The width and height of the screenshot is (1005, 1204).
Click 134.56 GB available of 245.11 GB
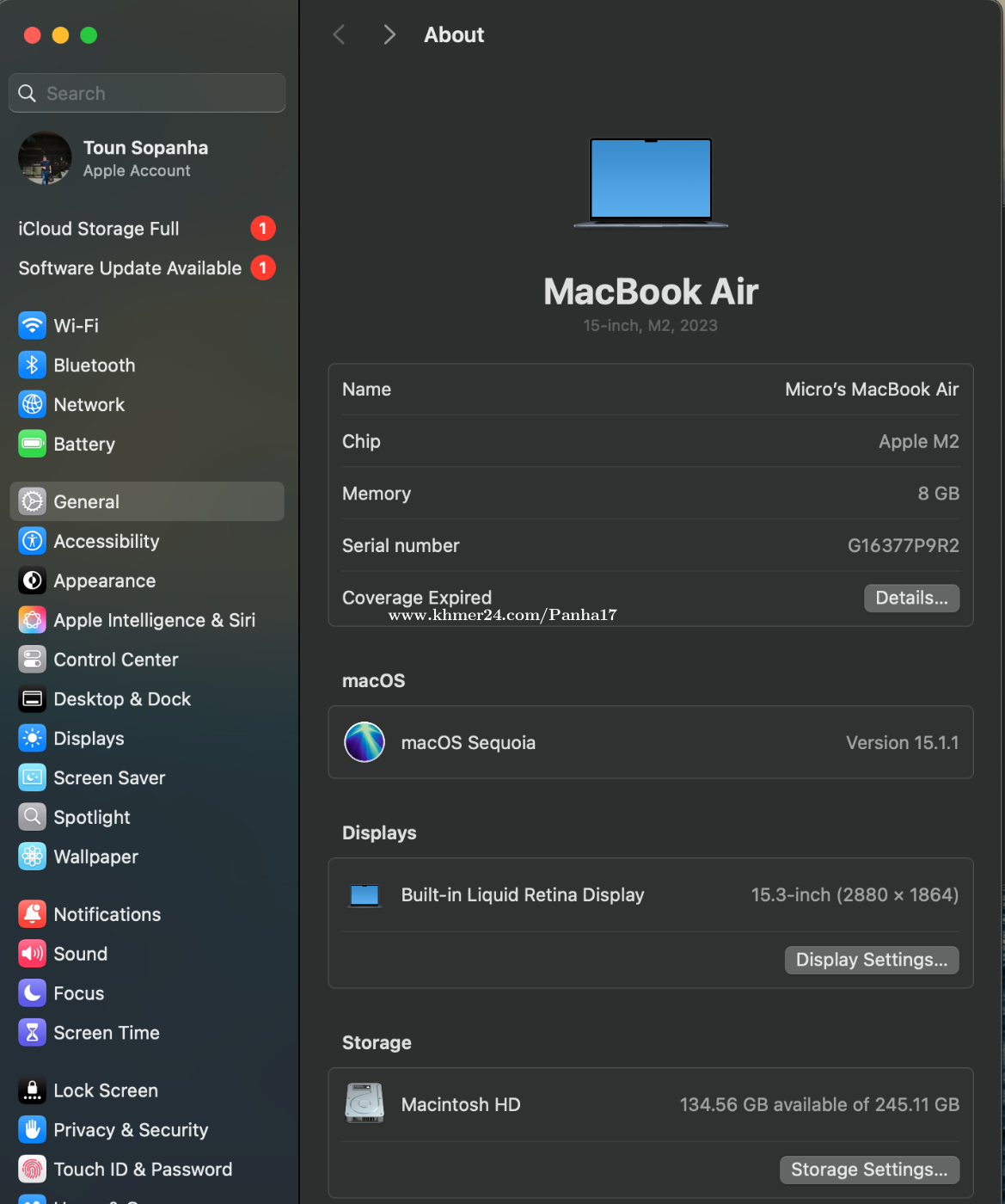(x=819, y=1104)
